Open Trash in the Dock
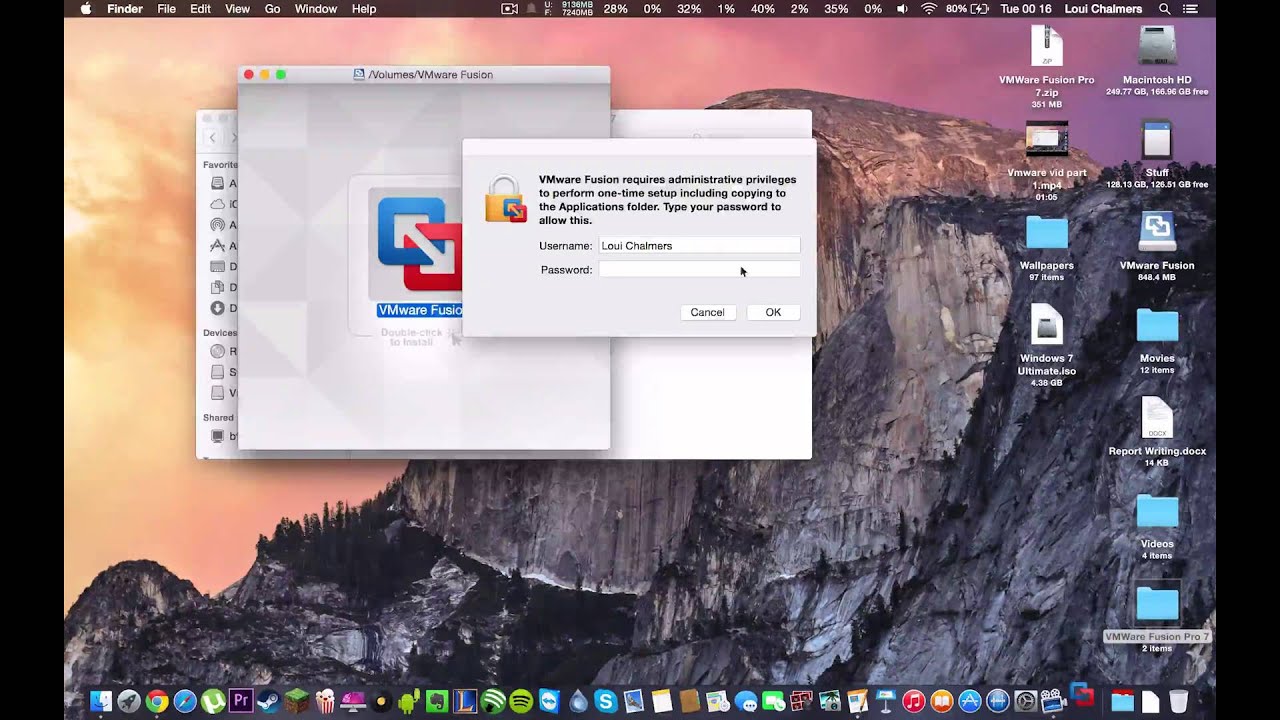Screen dimensions: 1280x720 [1179, 701]
